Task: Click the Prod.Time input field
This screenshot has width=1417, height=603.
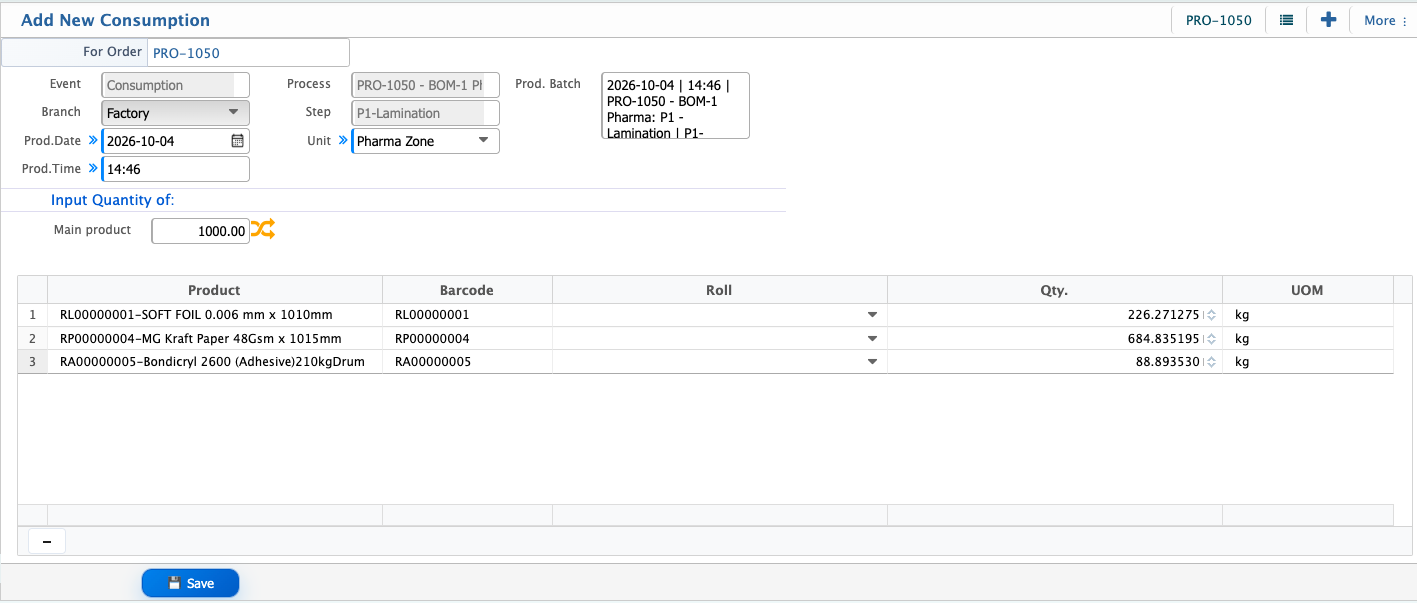Action: 176,169
